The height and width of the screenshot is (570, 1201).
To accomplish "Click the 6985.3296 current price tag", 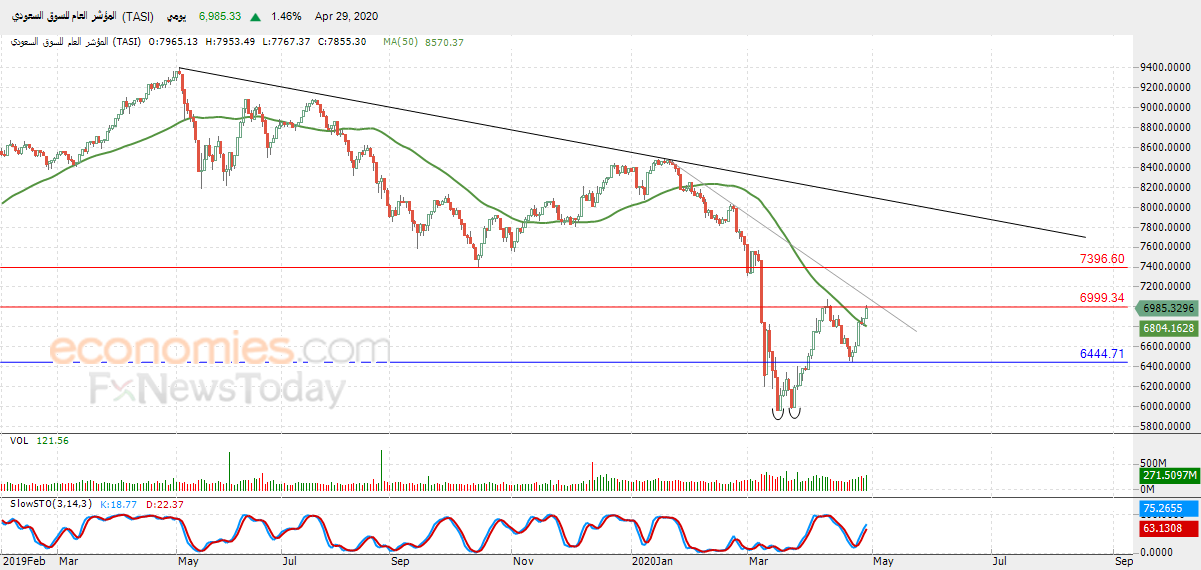I will point(1166,308).
